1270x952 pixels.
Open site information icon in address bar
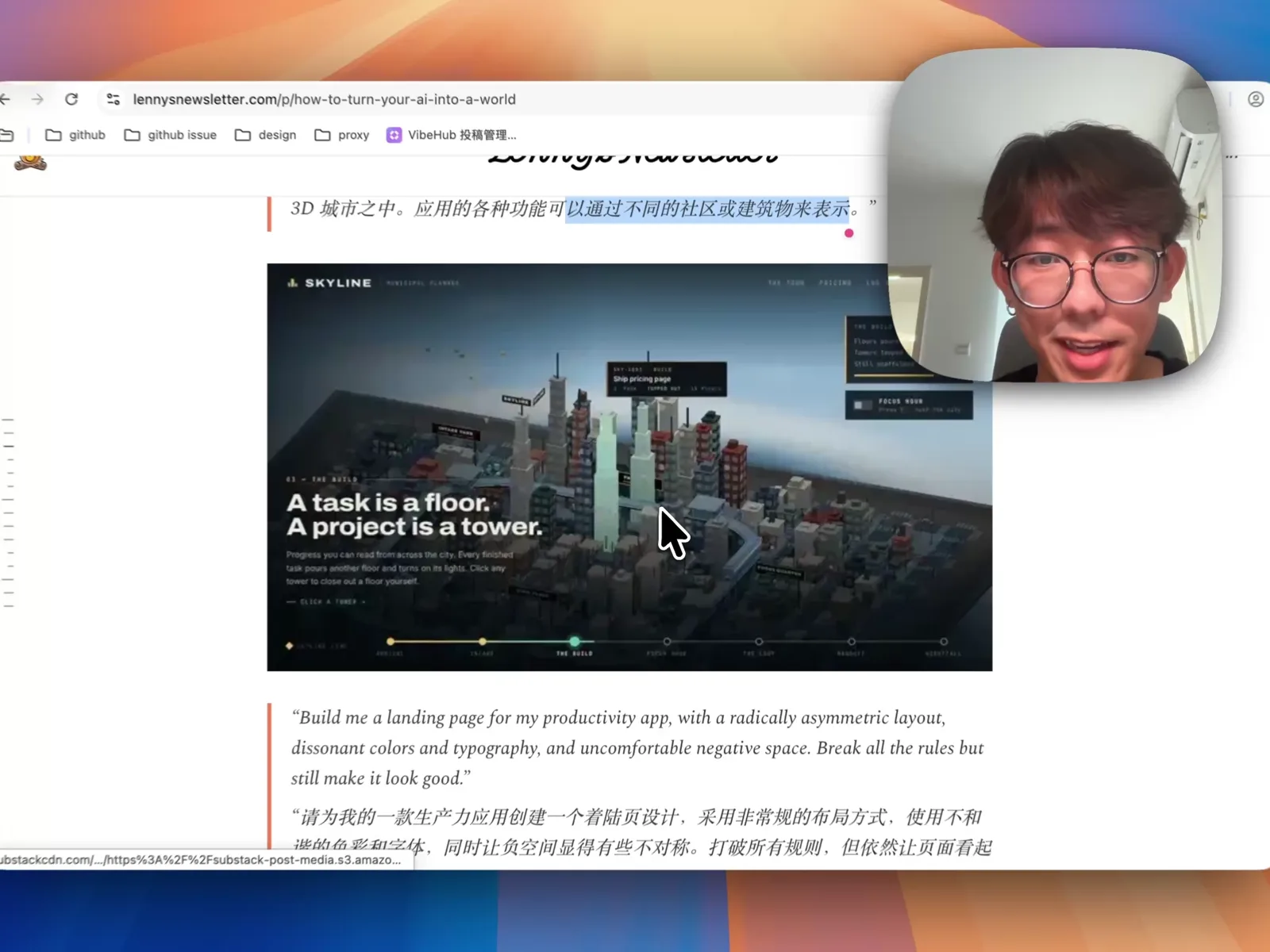(x=114, y=99)
